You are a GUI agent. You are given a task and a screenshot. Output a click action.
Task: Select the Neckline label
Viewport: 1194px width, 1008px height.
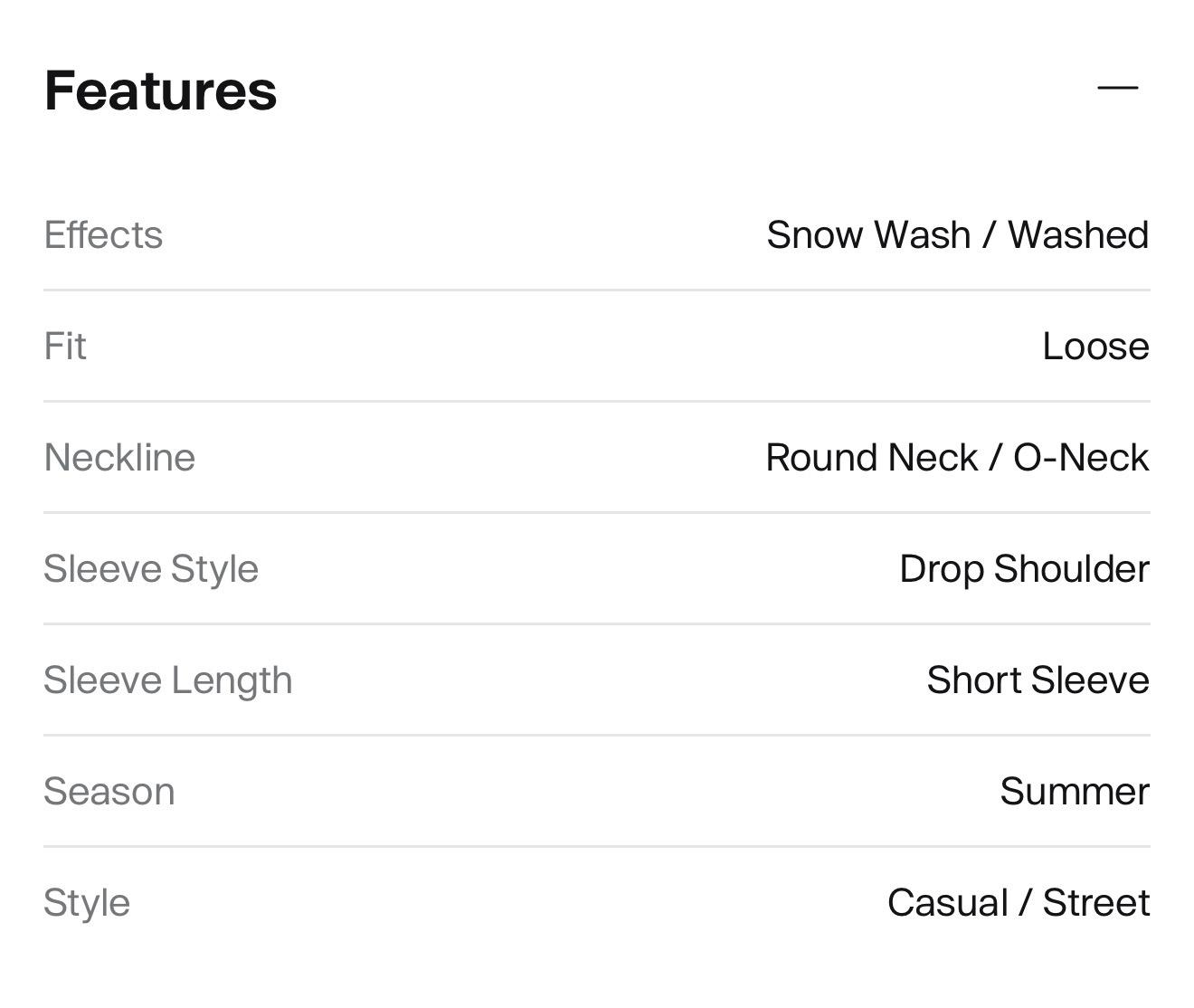tap(119, 458)
